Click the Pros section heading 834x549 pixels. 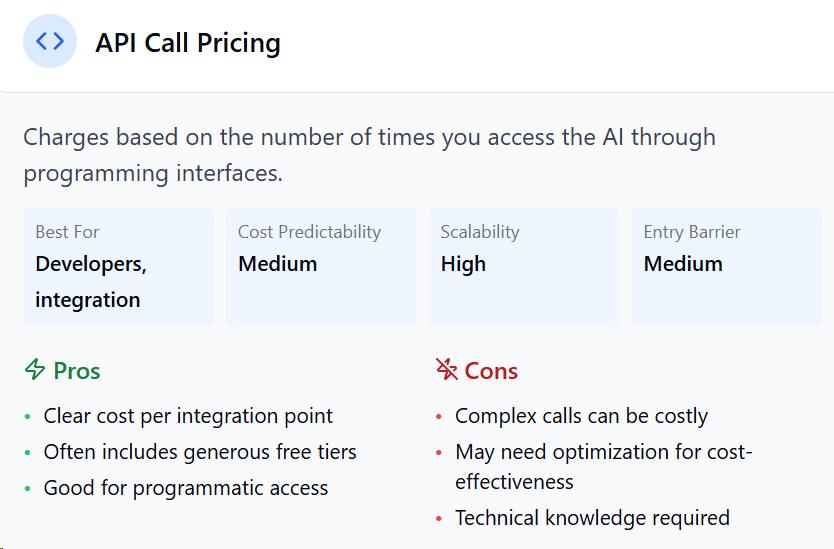click(77, 371)
